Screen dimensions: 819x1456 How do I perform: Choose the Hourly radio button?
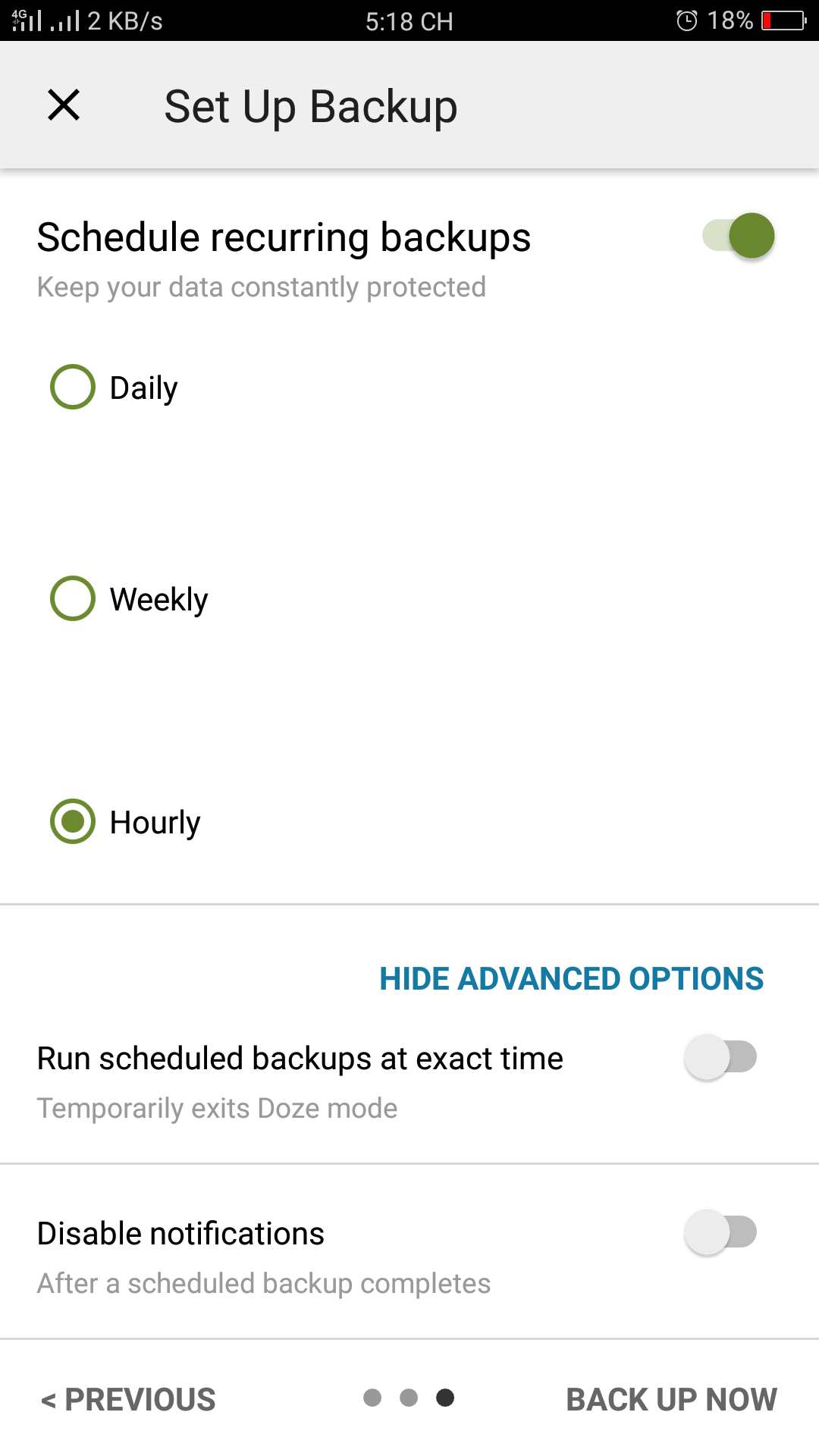click(73, 821)
